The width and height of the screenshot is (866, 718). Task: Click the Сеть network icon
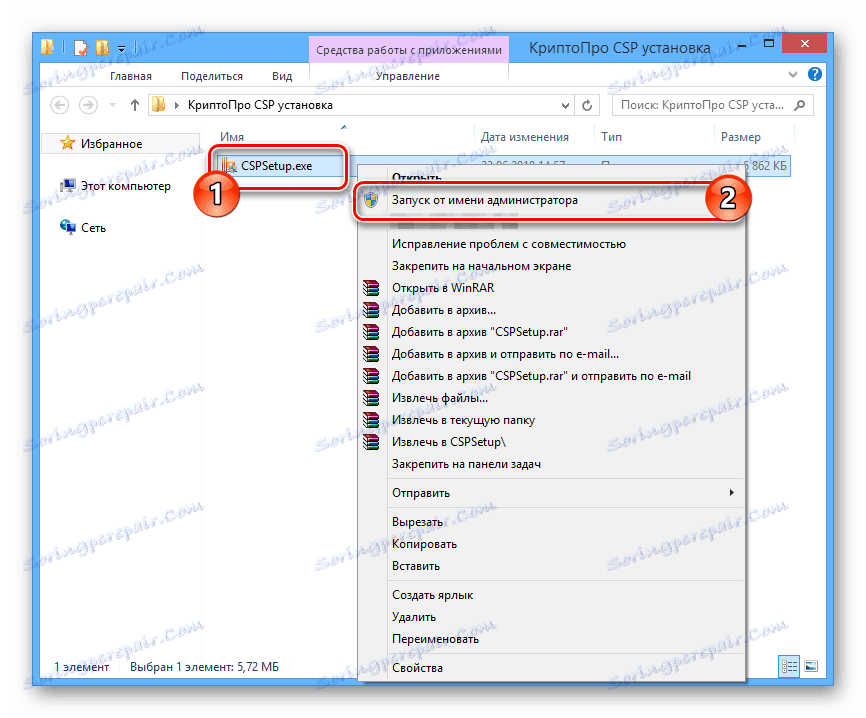[x=68, y=227]
